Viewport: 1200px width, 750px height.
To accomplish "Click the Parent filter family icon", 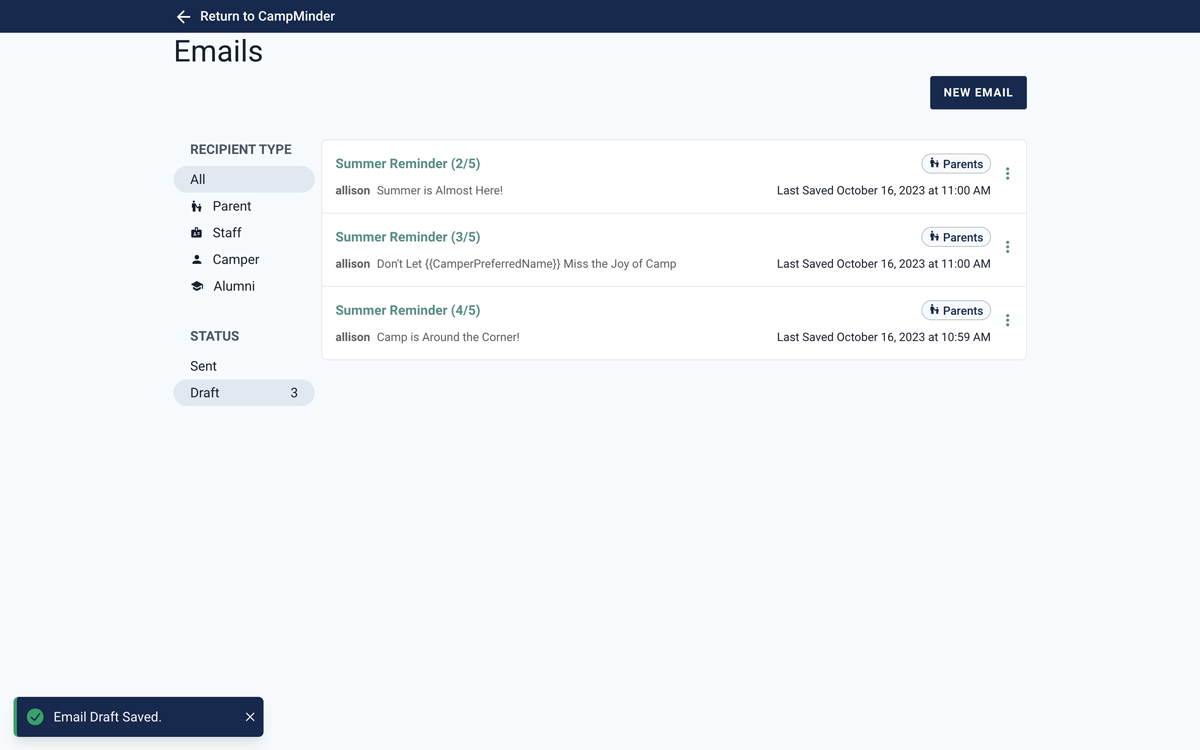I will (197, 207).
